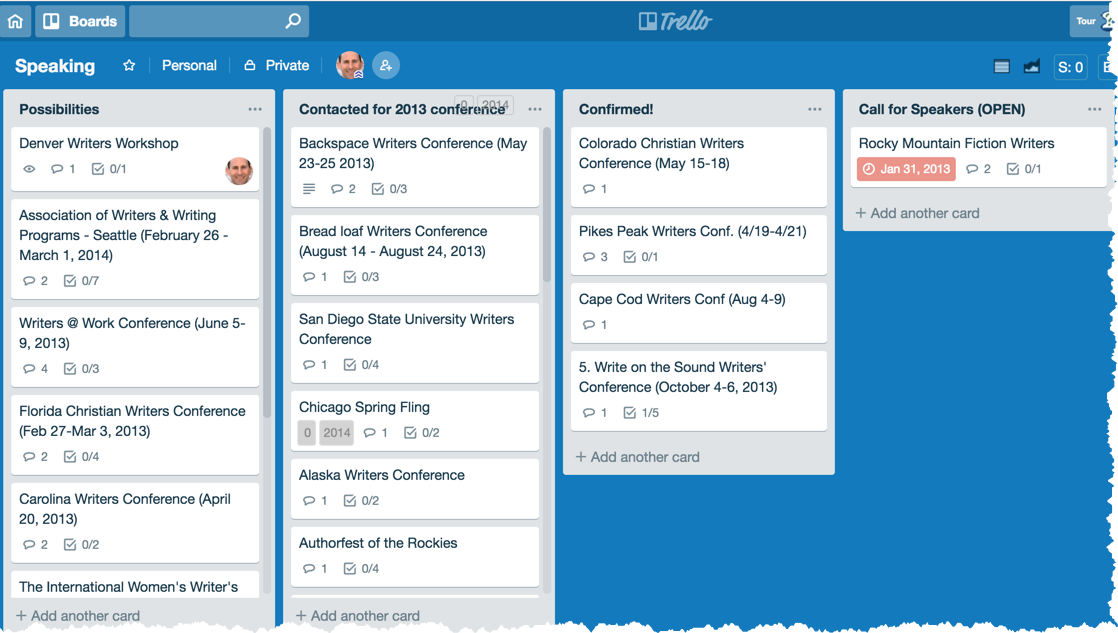Viewport: 1118px width, 633px height.
Task: Click comment icon on Alaska Writers Conference
Action: (x=309, y=500)
